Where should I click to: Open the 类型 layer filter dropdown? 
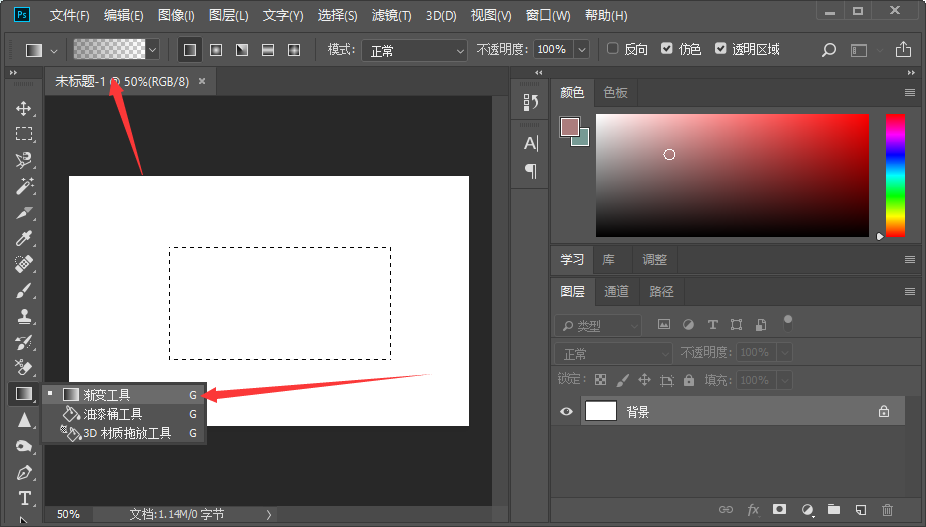point(599,326)
